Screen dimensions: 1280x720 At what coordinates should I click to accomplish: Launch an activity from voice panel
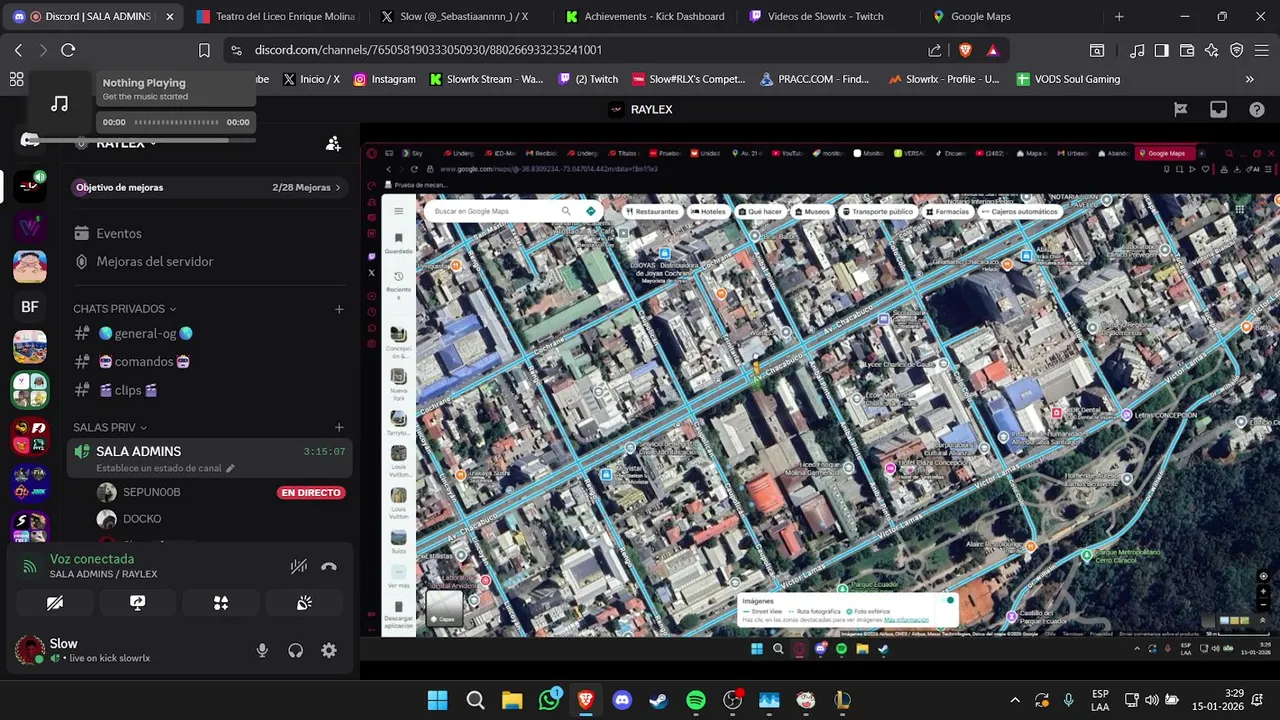point(221,603)
